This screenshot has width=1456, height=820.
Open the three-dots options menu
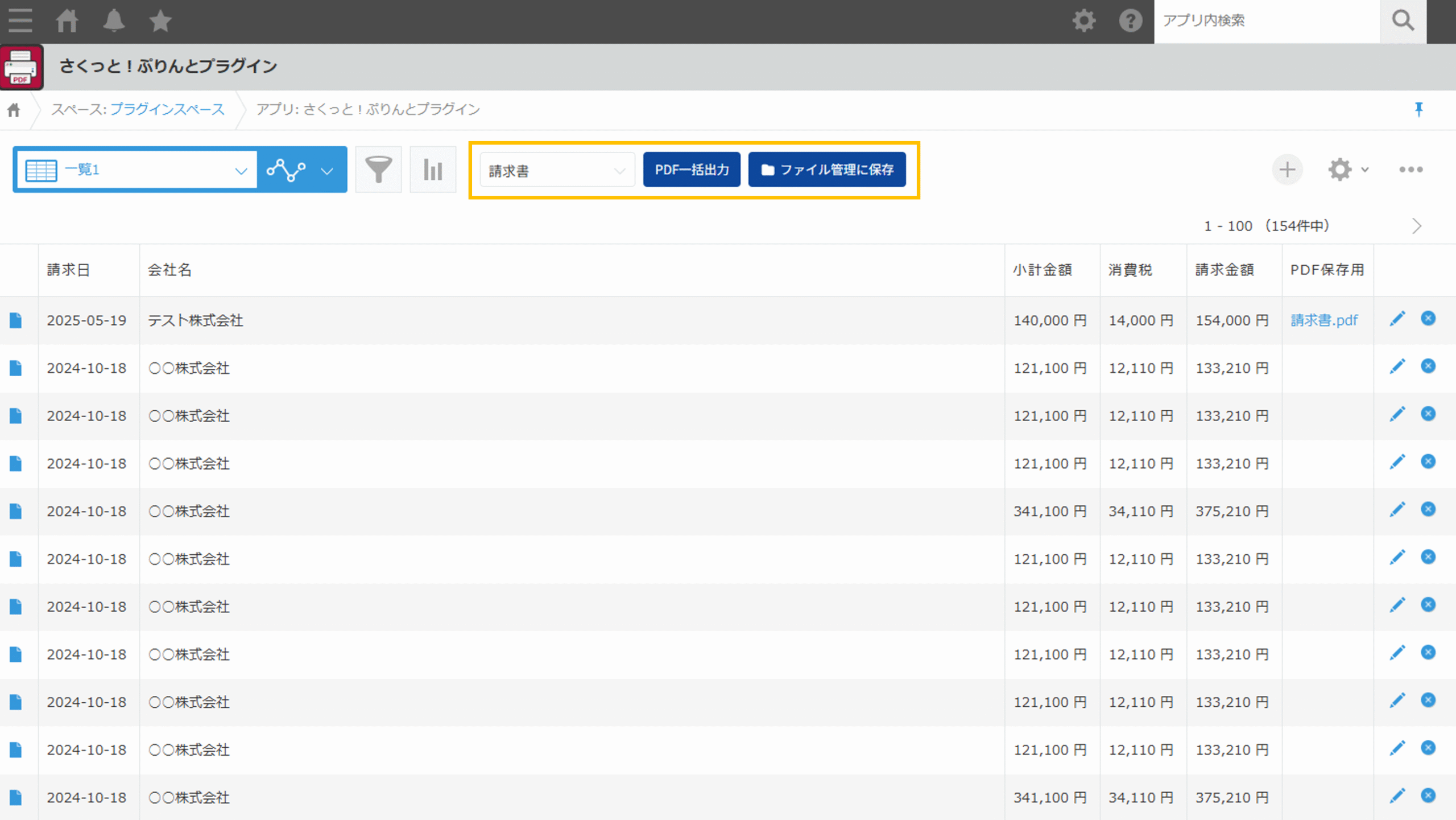(1411, 170)
